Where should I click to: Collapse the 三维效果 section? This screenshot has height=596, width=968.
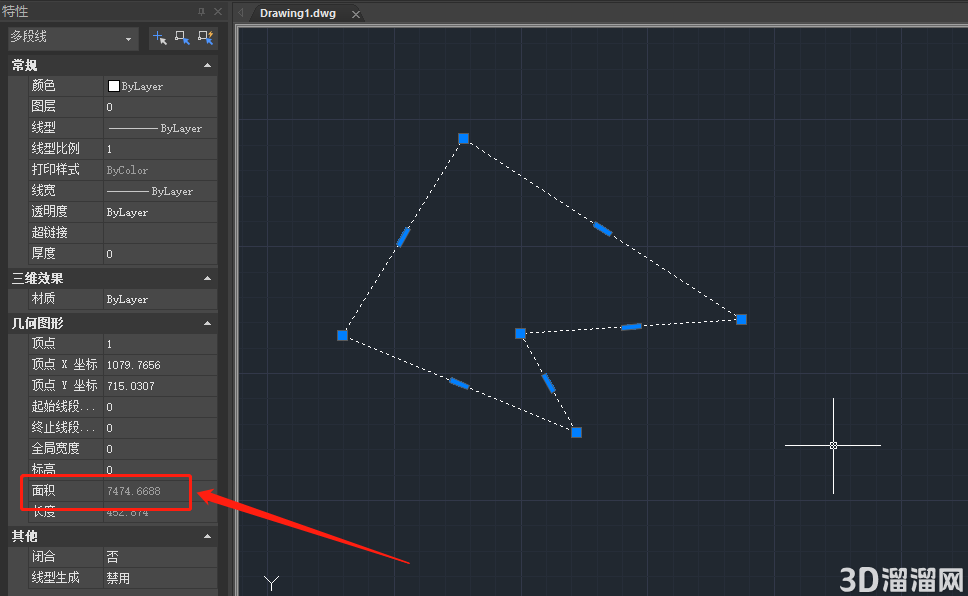207,279
